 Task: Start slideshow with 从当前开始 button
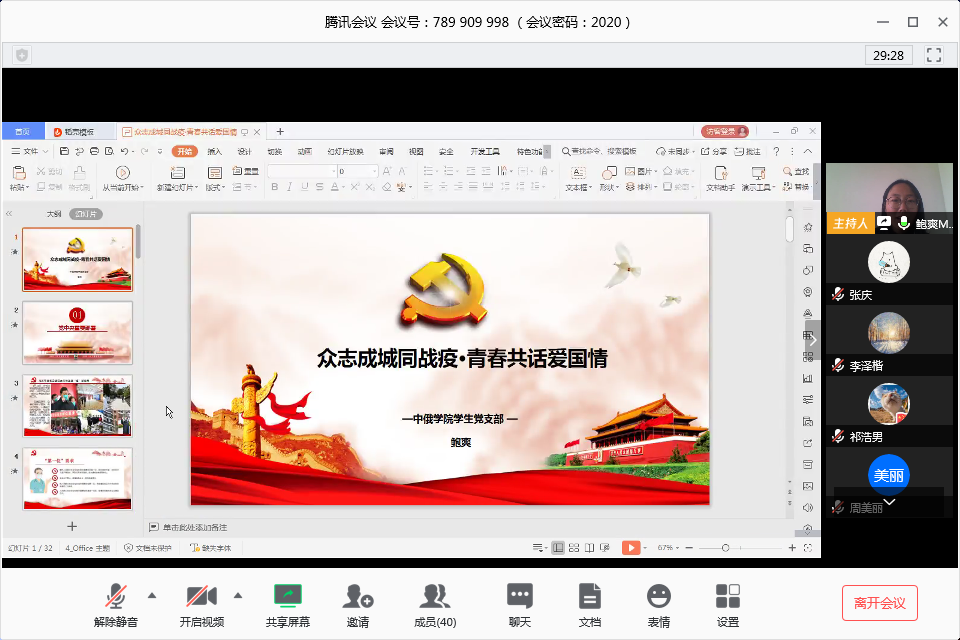122,179
